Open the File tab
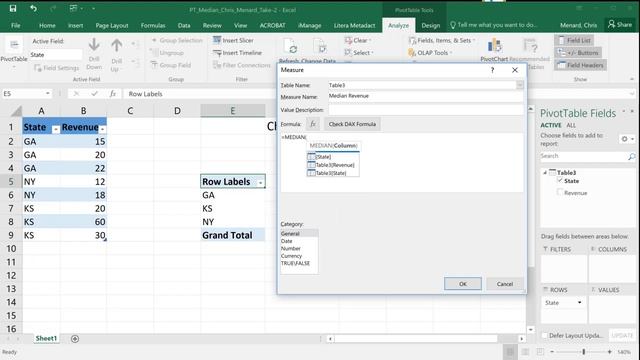The height and width of the screenshot is (360, 640). (16, 25)
